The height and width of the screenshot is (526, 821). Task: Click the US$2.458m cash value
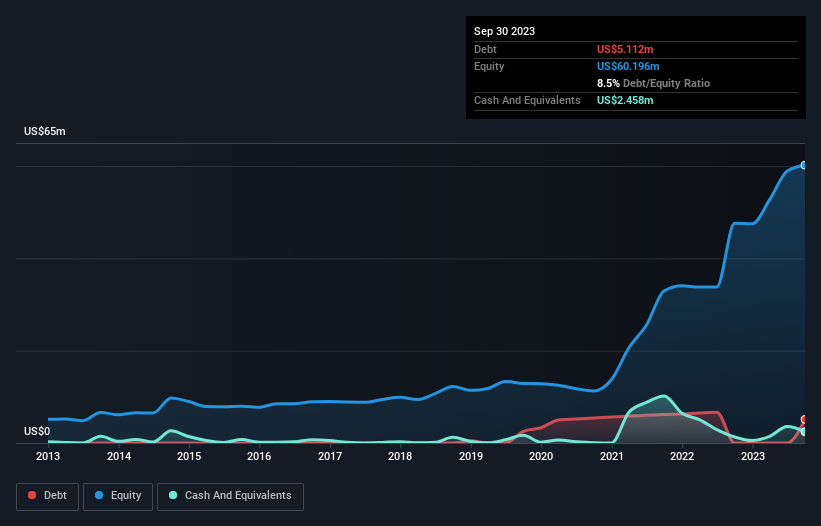point(625,100)
